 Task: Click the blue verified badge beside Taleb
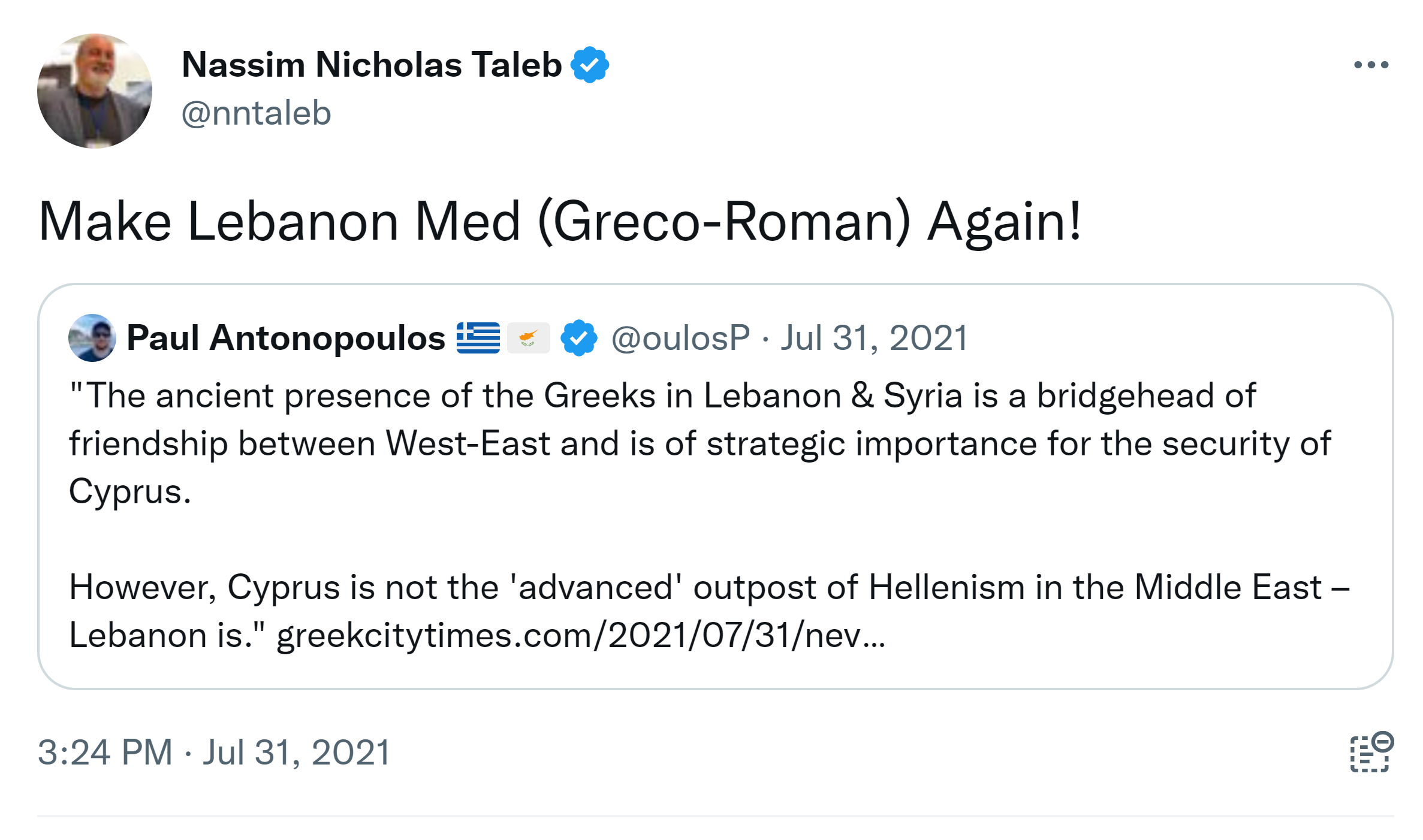pyautogui.click(x=590, y=65)
